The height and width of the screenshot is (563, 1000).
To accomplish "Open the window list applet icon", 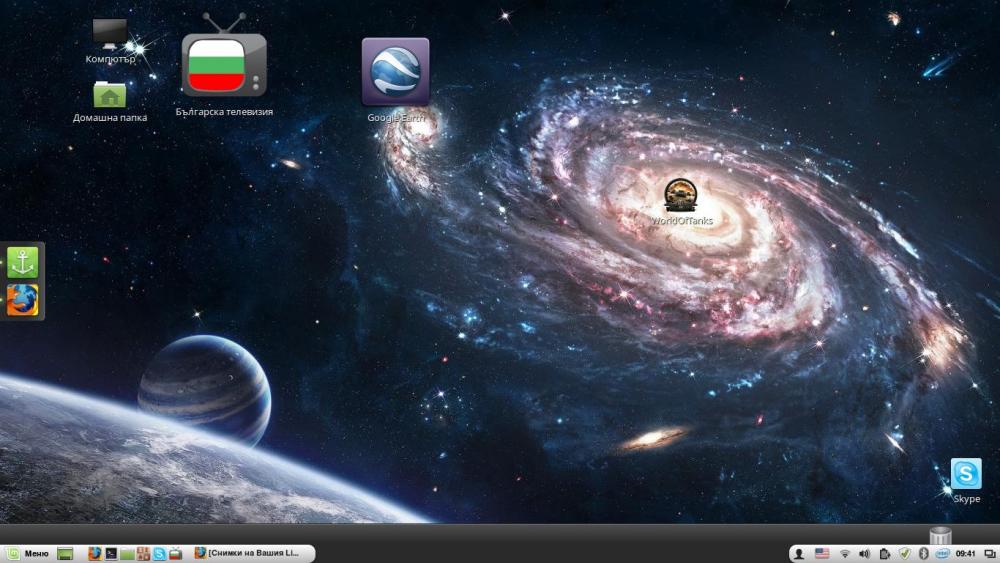I will (x=989, y=553).
